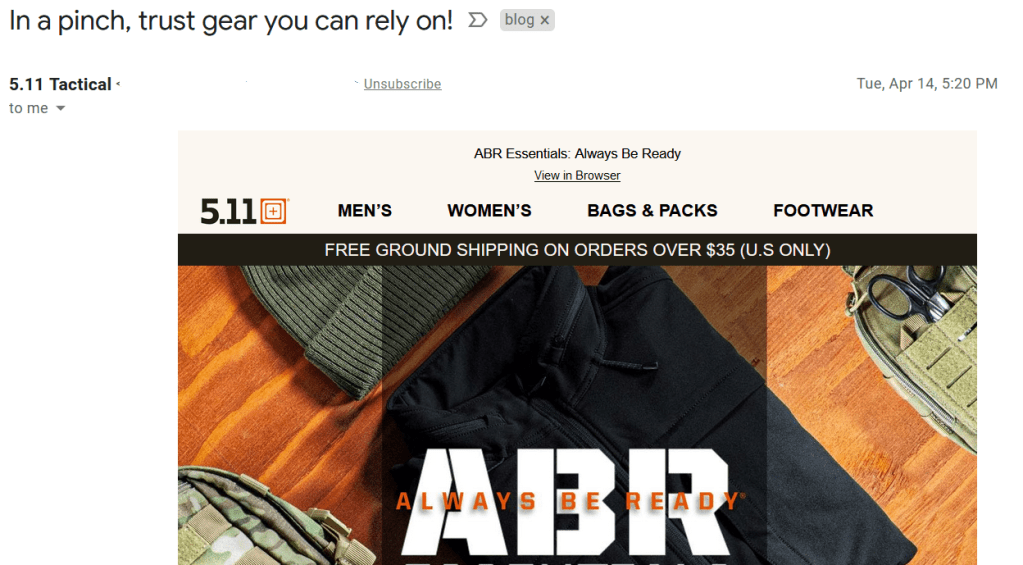Image resolution: width=1023 pixels, height=565 pixels.
Task: Click the sender name 5.11 Tactical
Action: [x=60, y=84]
